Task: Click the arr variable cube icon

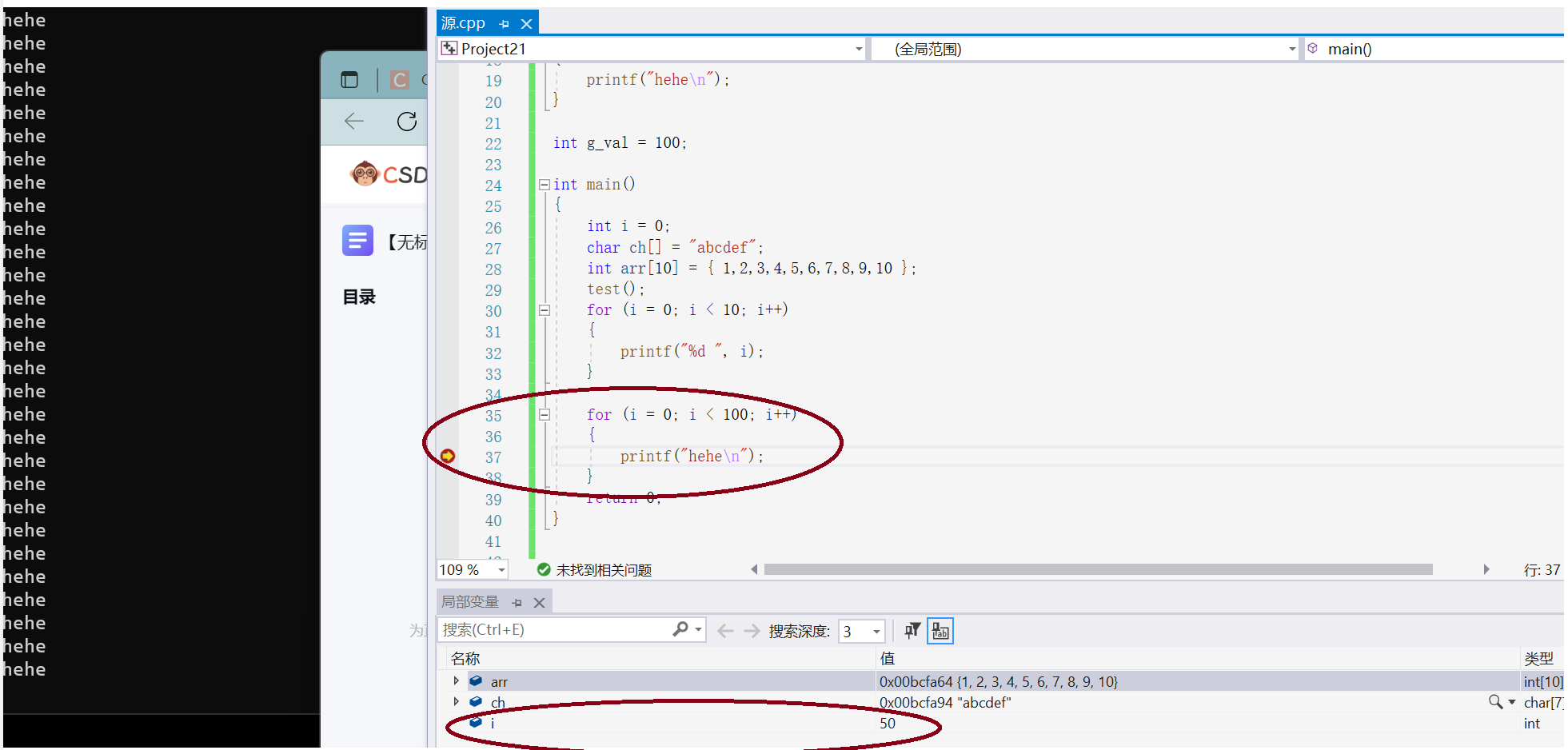Action: pyautogui.click(x=476, y=681)
